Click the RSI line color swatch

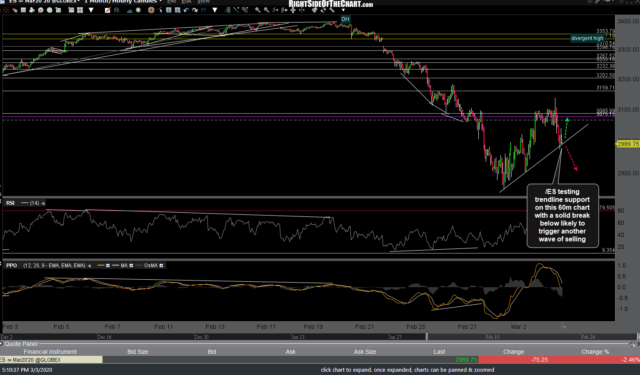point(24,203)
